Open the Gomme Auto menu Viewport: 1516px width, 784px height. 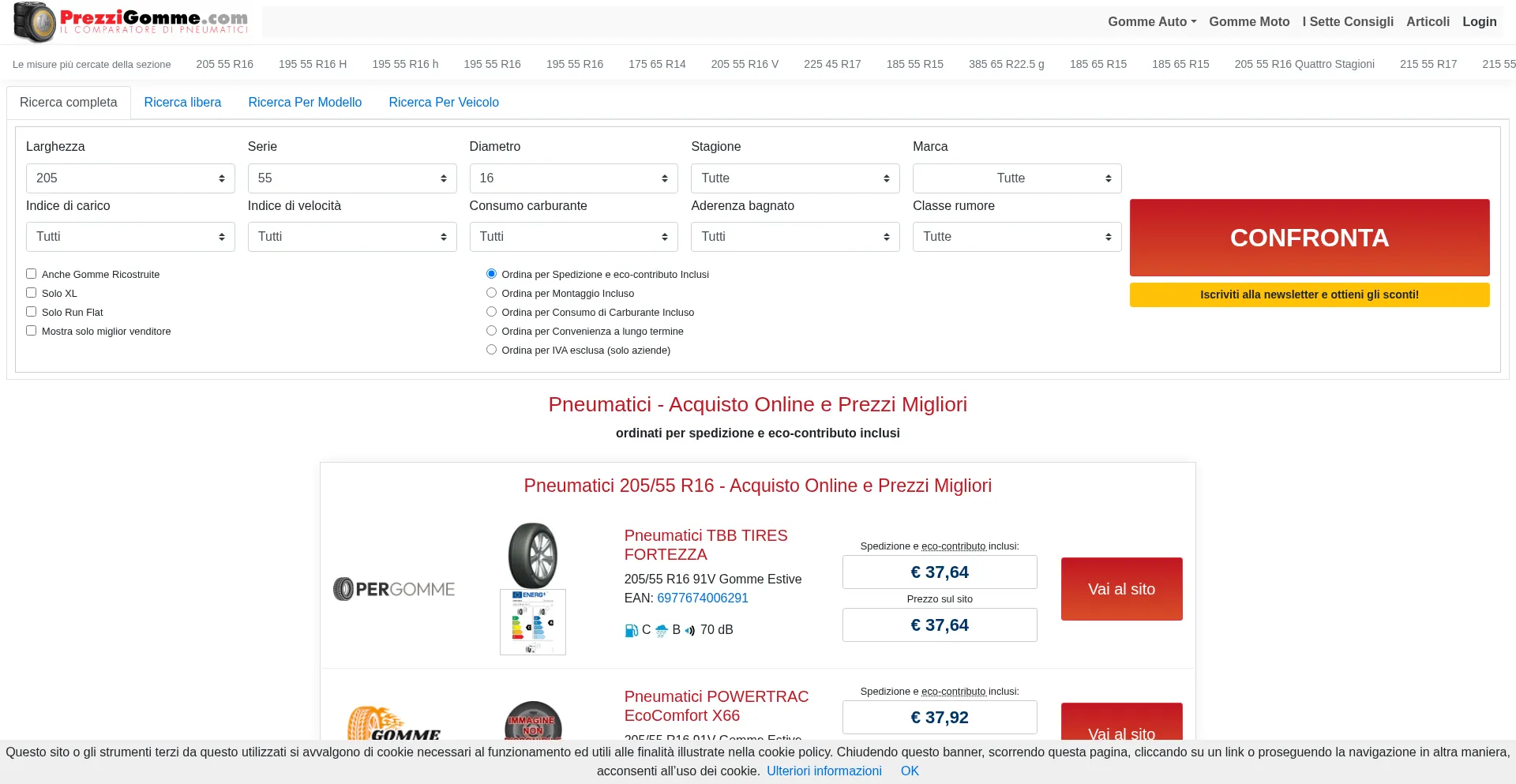[x=1152, y=22]
